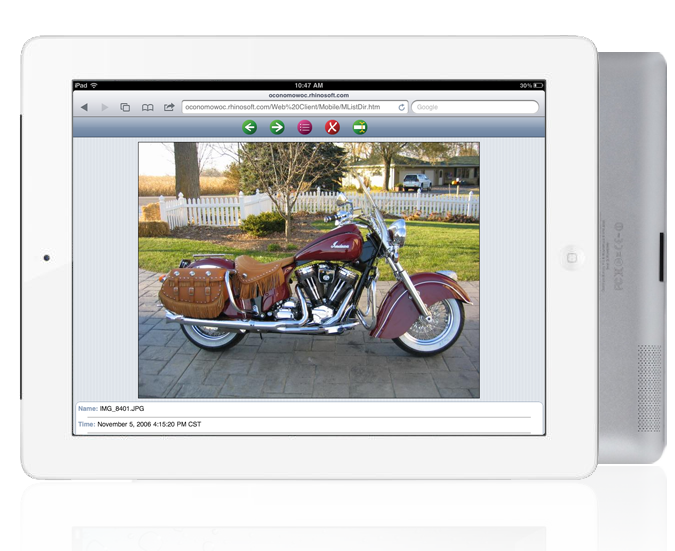Screen dimensions: 675x551
Task: Tap the Safari back arrow
Action: click(84, 107)
